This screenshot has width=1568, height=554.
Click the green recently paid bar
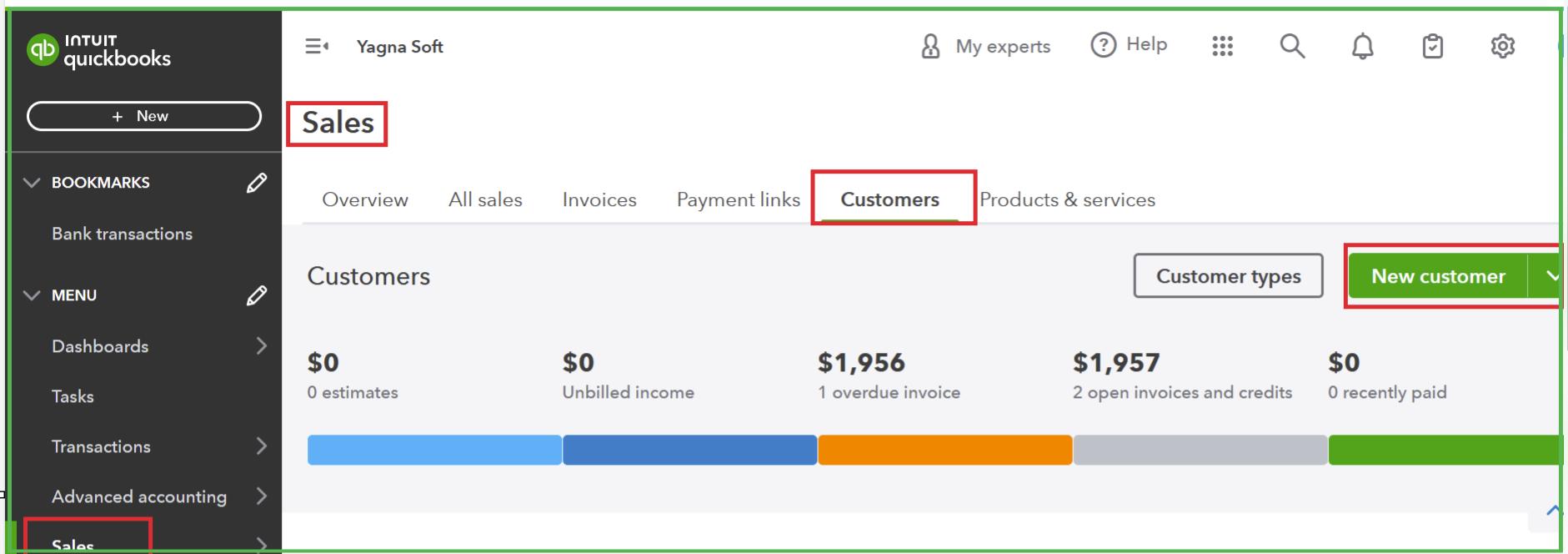tap(1444, 450)
